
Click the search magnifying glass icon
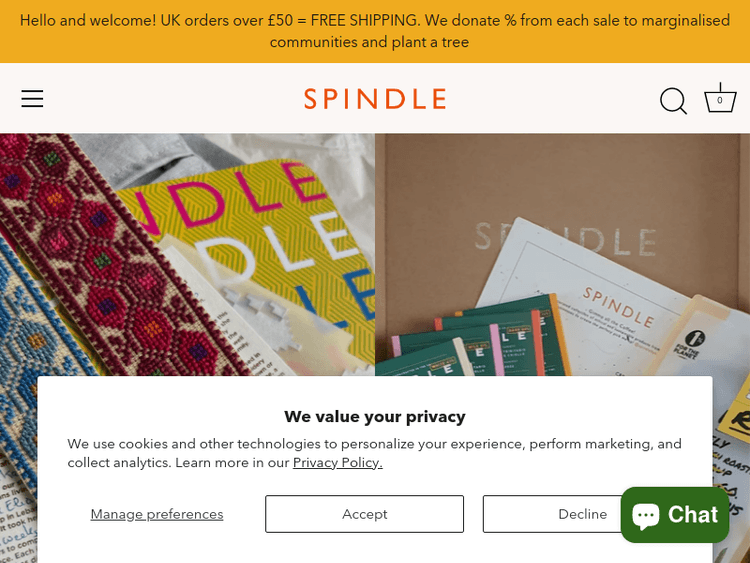click(x=673, y=101)
